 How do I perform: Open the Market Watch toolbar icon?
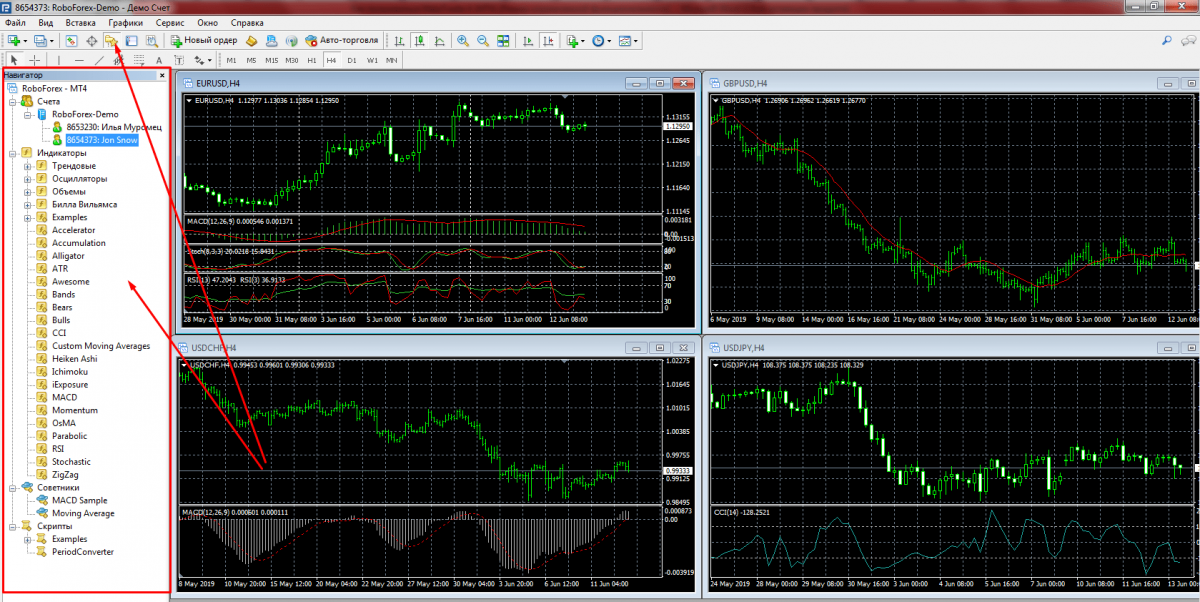click(x=72, y=41)
